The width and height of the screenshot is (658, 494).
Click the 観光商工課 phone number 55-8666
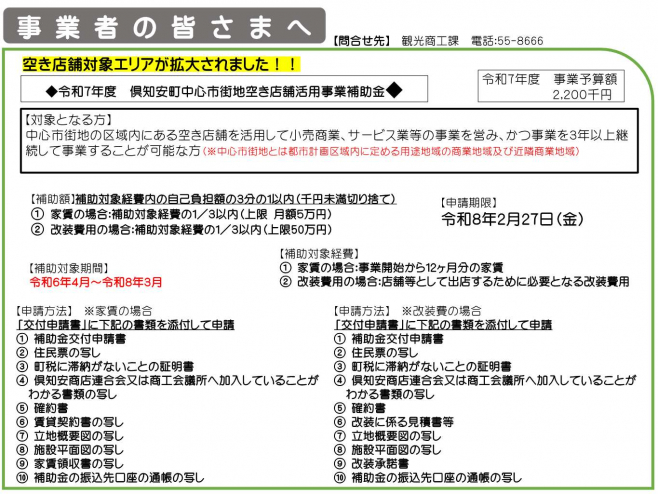click(519, 41)
